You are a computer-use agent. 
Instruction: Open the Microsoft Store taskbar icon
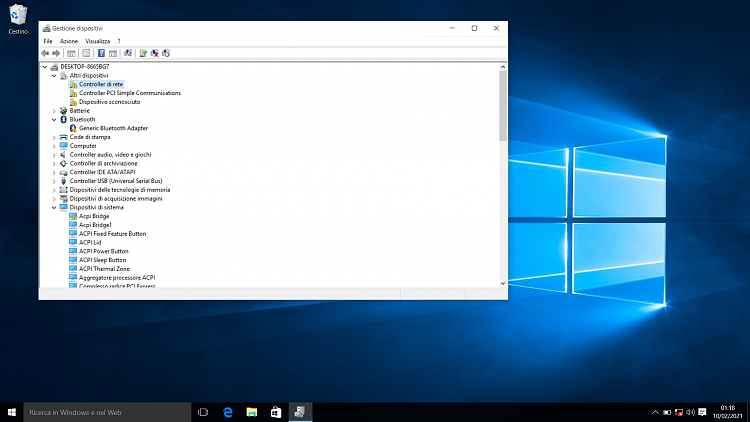(276, 412)
